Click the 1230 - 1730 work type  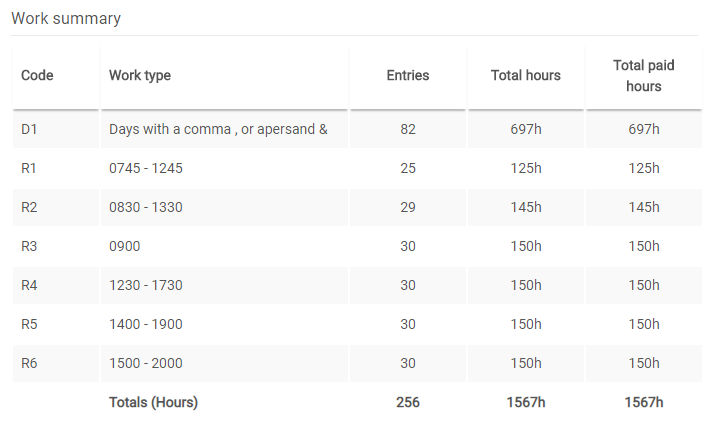point(146,285)
